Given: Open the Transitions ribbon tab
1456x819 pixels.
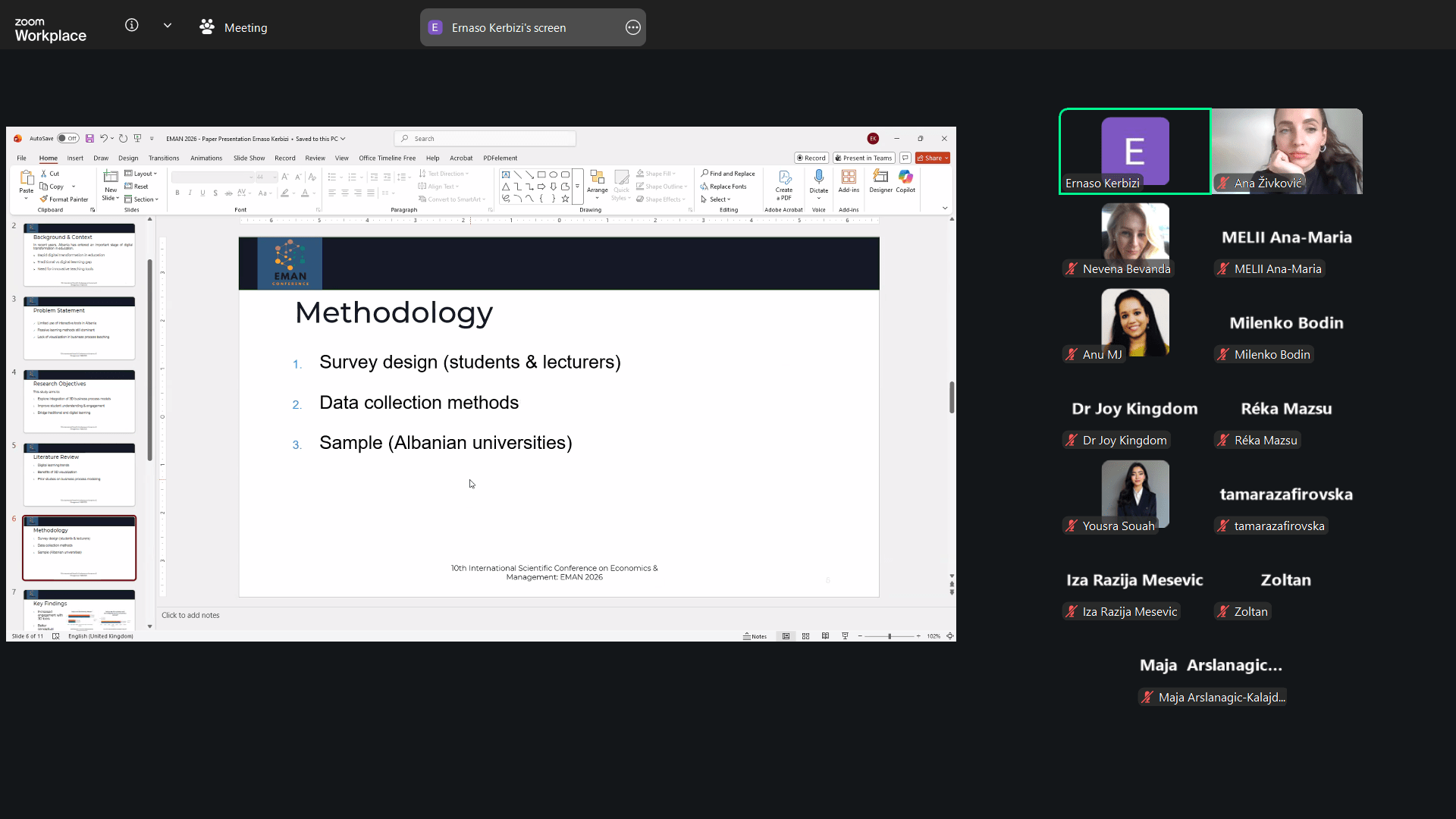Looking at the screenshot, I should click(x=164, y=158).
